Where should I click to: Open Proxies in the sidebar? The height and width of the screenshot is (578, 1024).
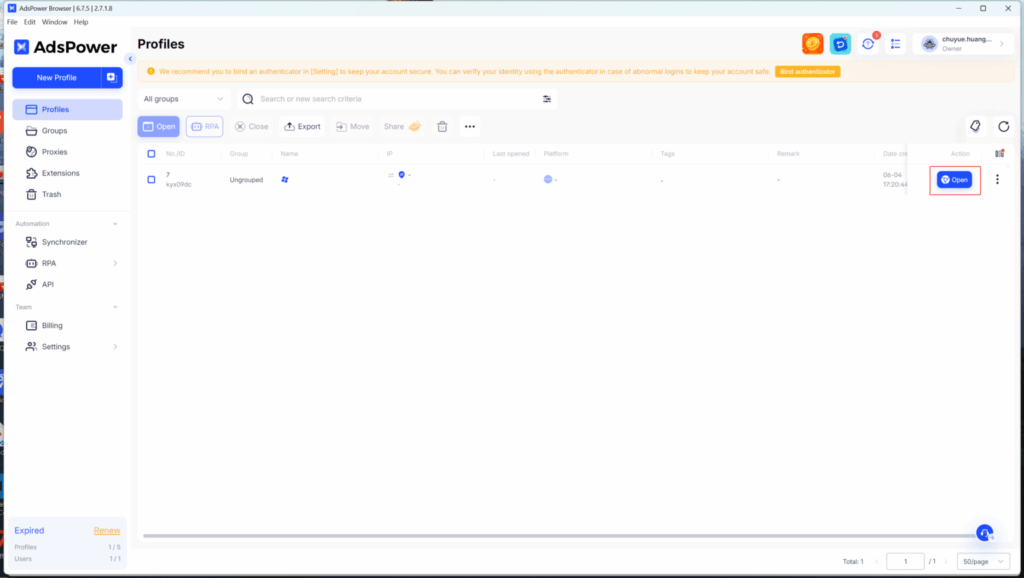pyautogui.click(x=67, y=152)
